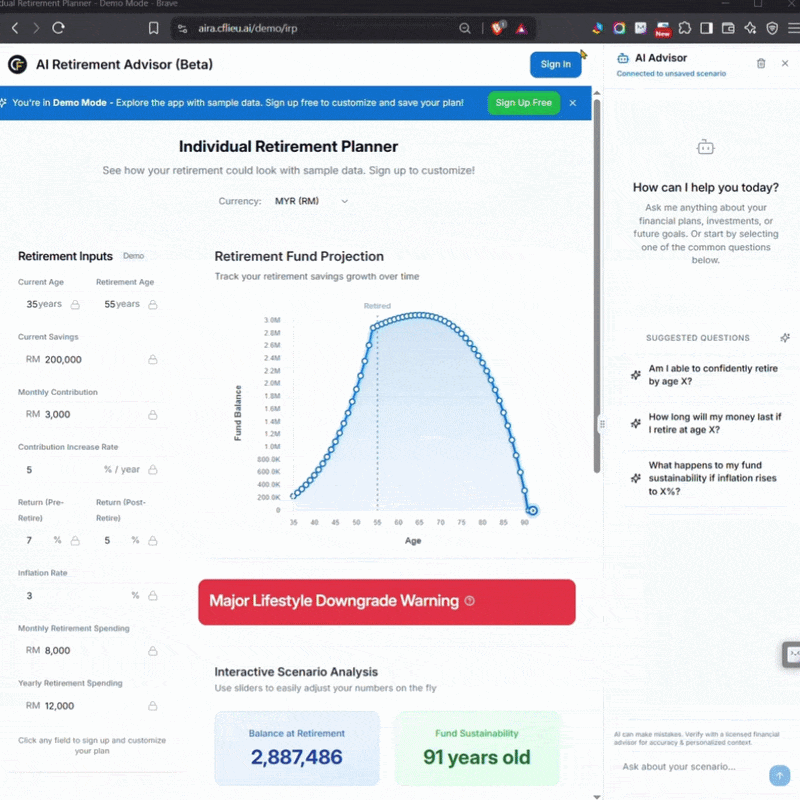Image resolution: width=800 pixels, height=800 pixels.
Task: Click the green Sign Up Free button
Action: [x=523, y=103]
